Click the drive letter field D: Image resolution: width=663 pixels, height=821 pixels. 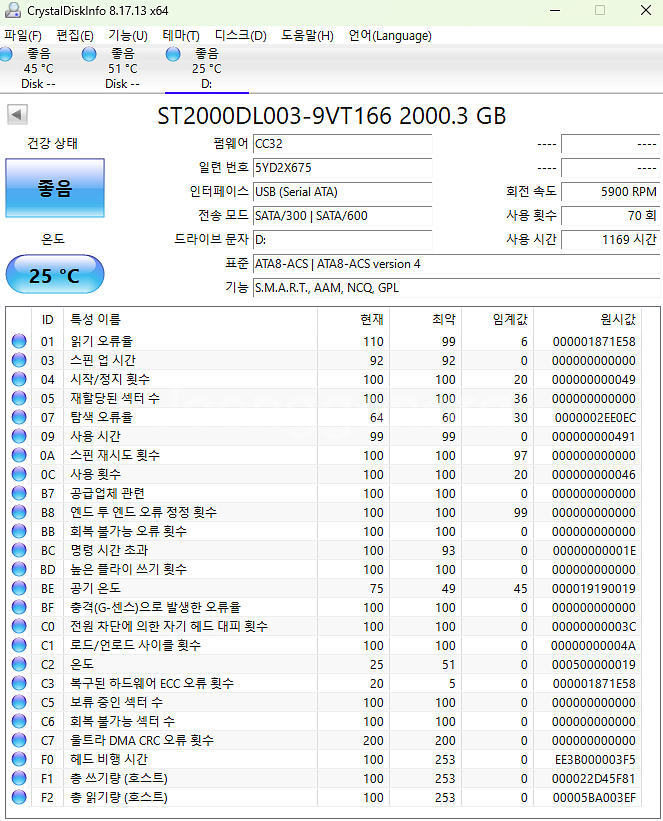[x=342, y=240]
